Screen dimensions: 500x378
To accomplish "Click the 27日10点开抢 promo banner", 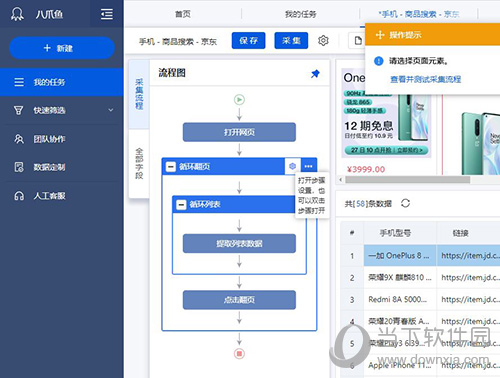I will tap(386, 150).
